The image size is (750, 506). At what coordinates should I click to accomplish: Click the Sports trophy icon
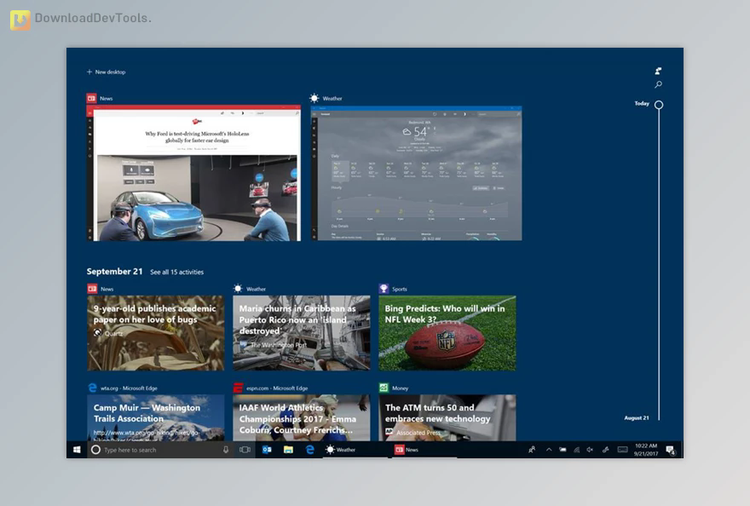click(x=384, y=288)
